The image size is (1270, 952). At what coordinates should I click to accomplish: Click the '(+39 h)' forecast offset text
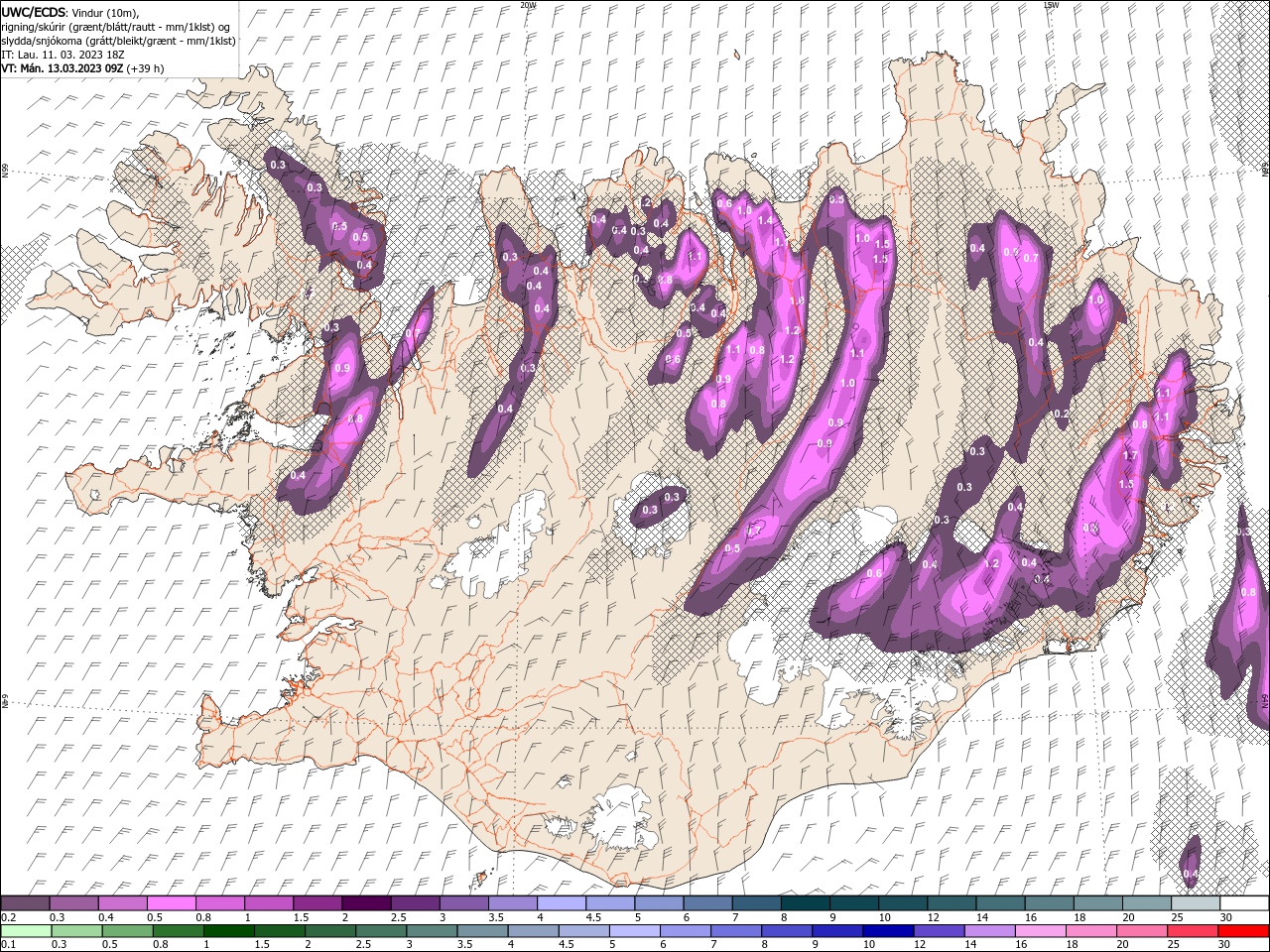point(146,68)
